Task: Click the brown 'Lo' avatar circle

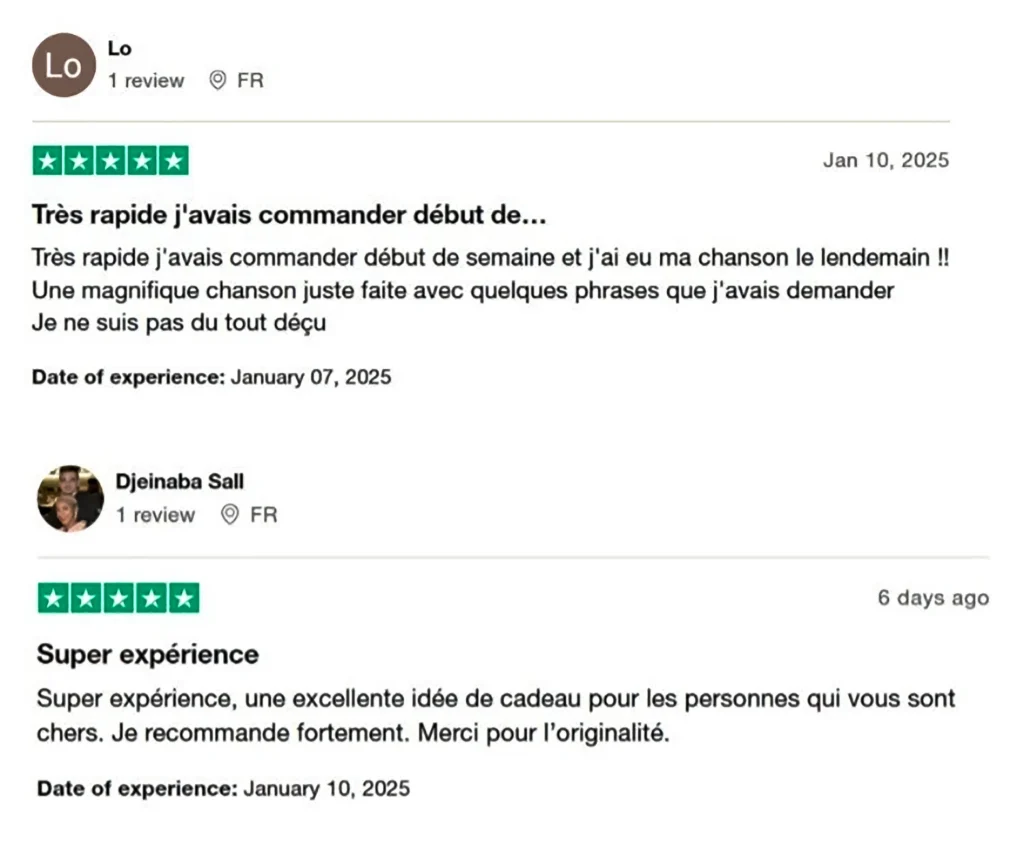Action: pyautogui.click(x=64, y=65)
